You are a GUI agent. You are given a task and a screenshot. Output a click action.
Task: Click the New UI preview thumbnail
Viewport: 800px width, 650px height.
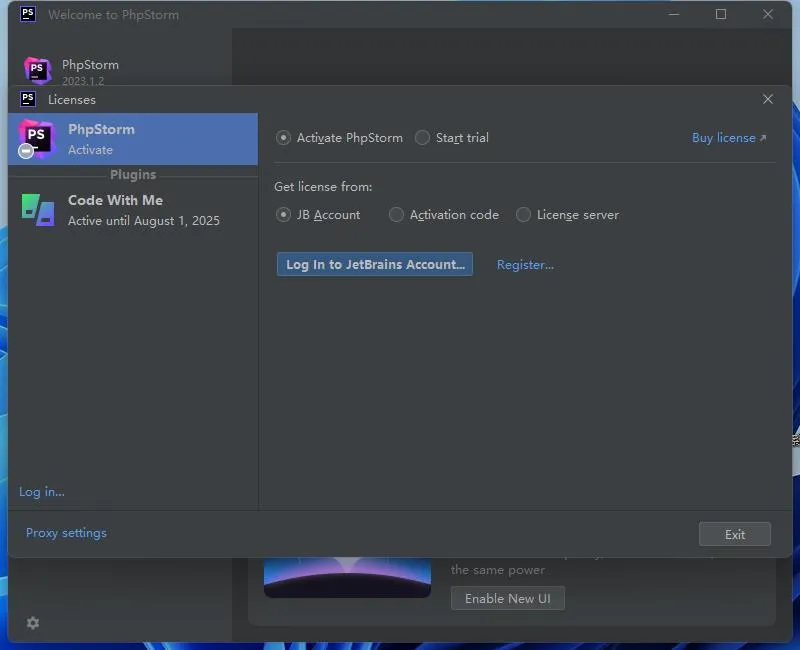point(347,577)
